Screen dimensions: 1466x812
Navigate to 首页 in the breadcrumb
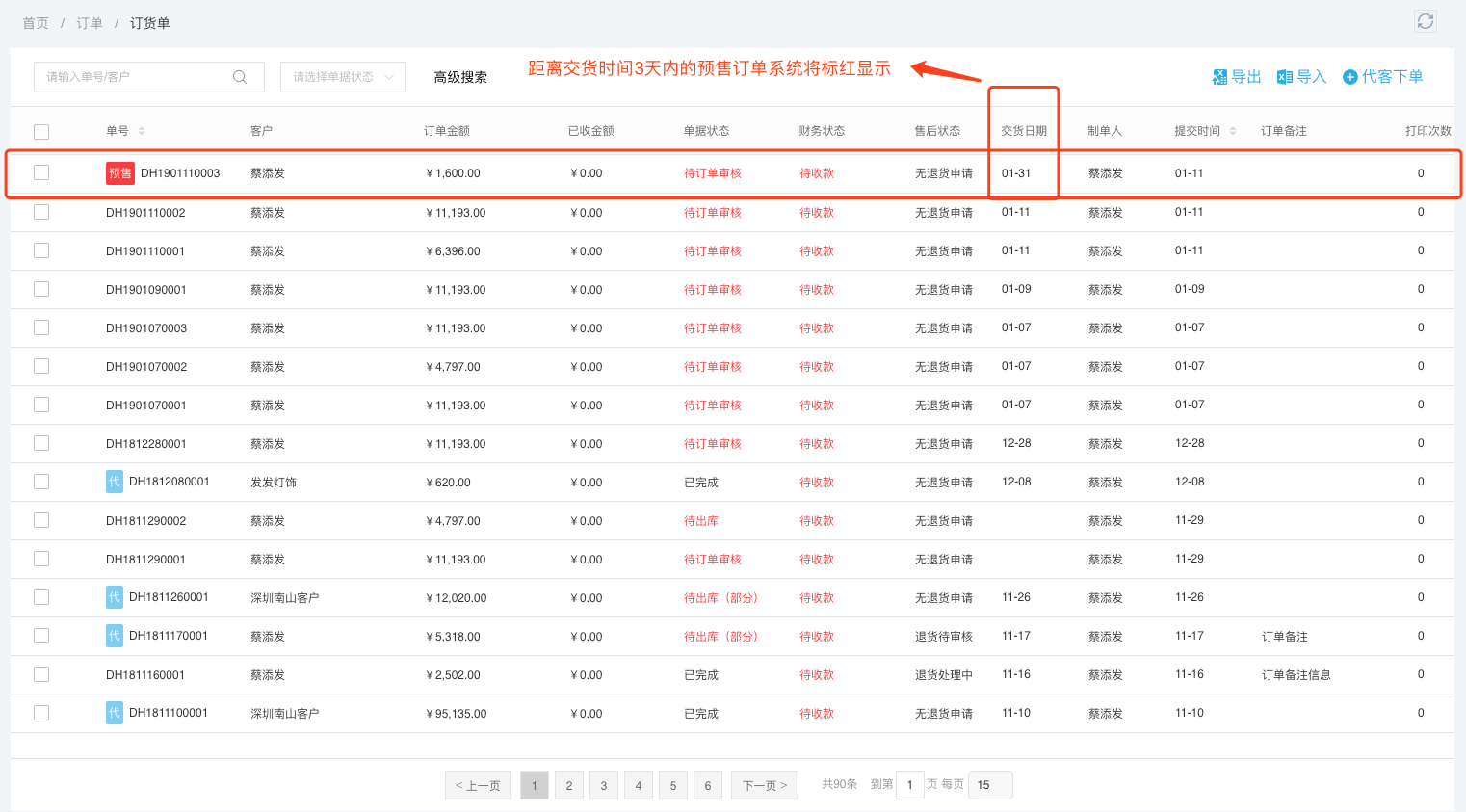35,21
